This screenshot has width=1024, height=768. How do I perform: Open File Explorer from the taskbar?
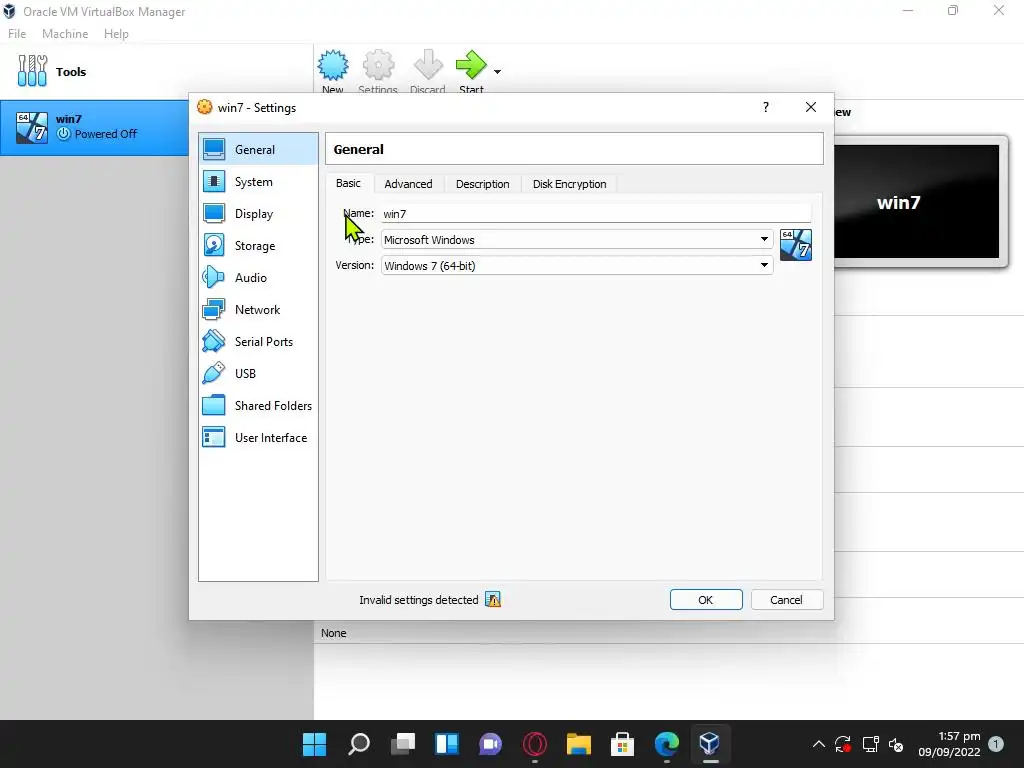click(x=579, y=743)
